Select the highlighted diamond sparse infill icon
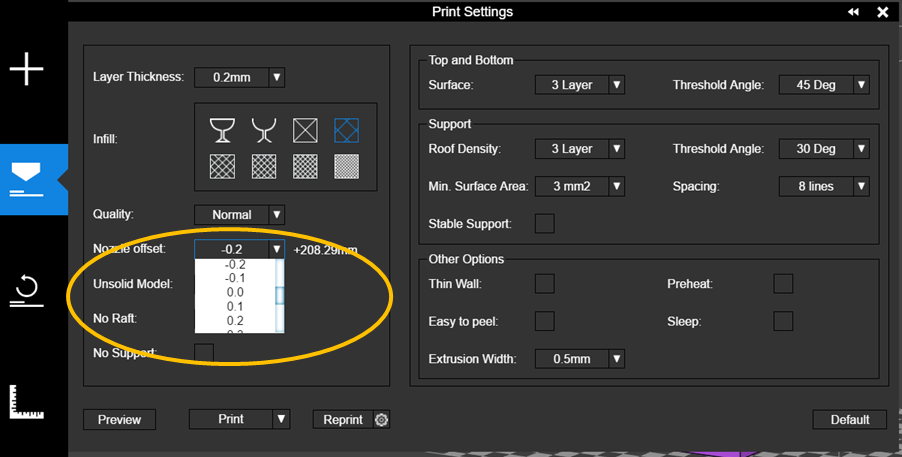Viewport: 902px width, 457px height. (x=346, y=130)
